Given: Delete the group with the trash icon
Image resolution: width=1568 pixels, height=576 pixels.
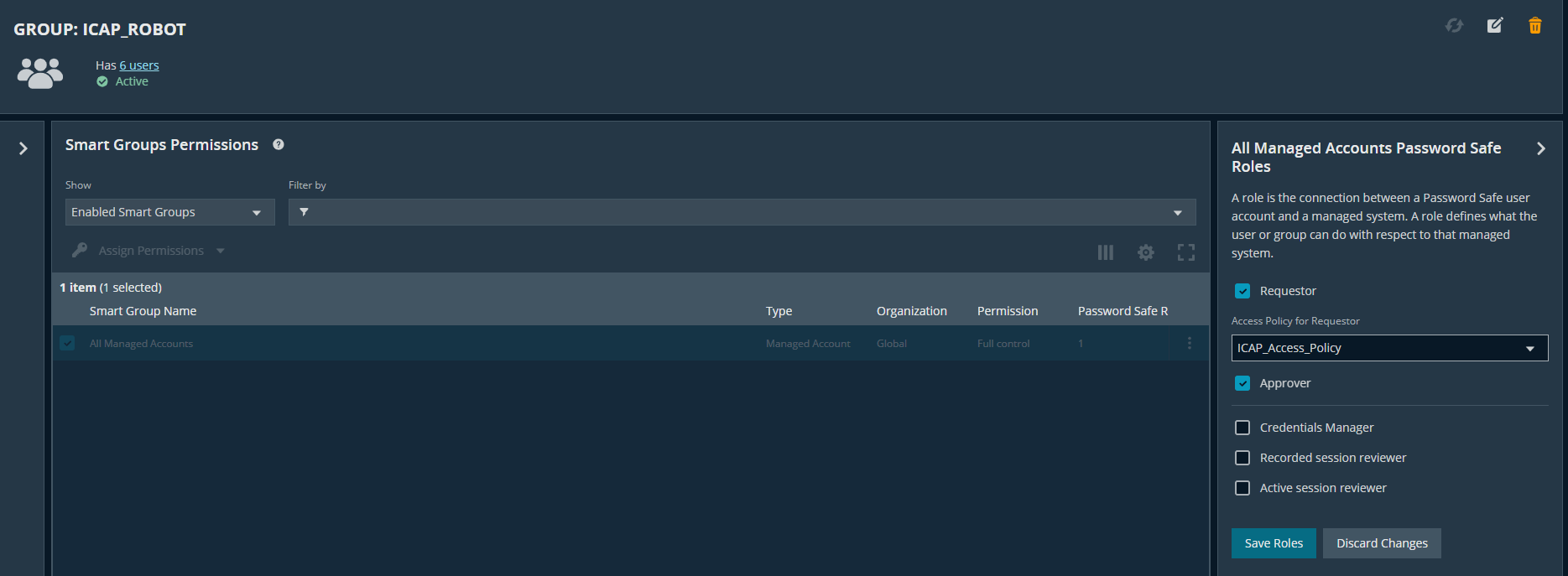Looking at the screenshot, I should (x=1535, y=26).
